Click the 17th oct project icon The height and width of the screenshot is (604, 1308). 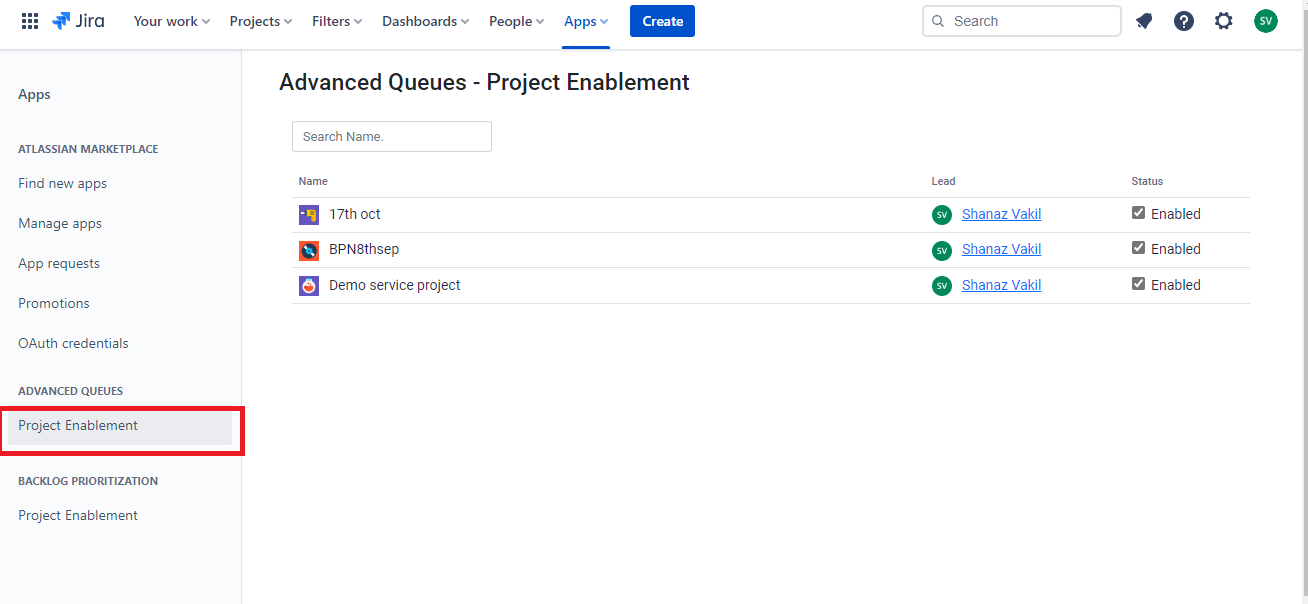tap(309, 215)
